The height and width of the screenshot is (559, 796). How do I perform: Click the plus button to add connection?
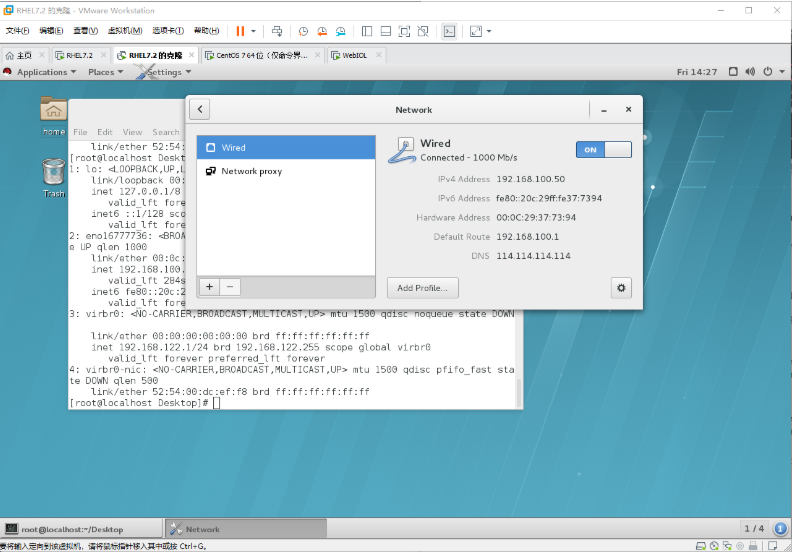(209, 287)
